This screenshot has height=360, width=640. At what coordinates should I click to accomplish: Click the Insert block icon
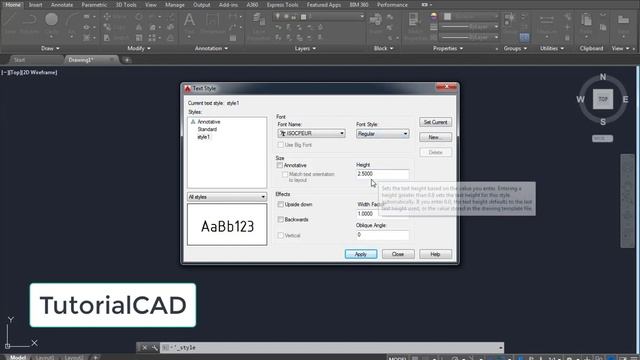(x=376, y=20)
